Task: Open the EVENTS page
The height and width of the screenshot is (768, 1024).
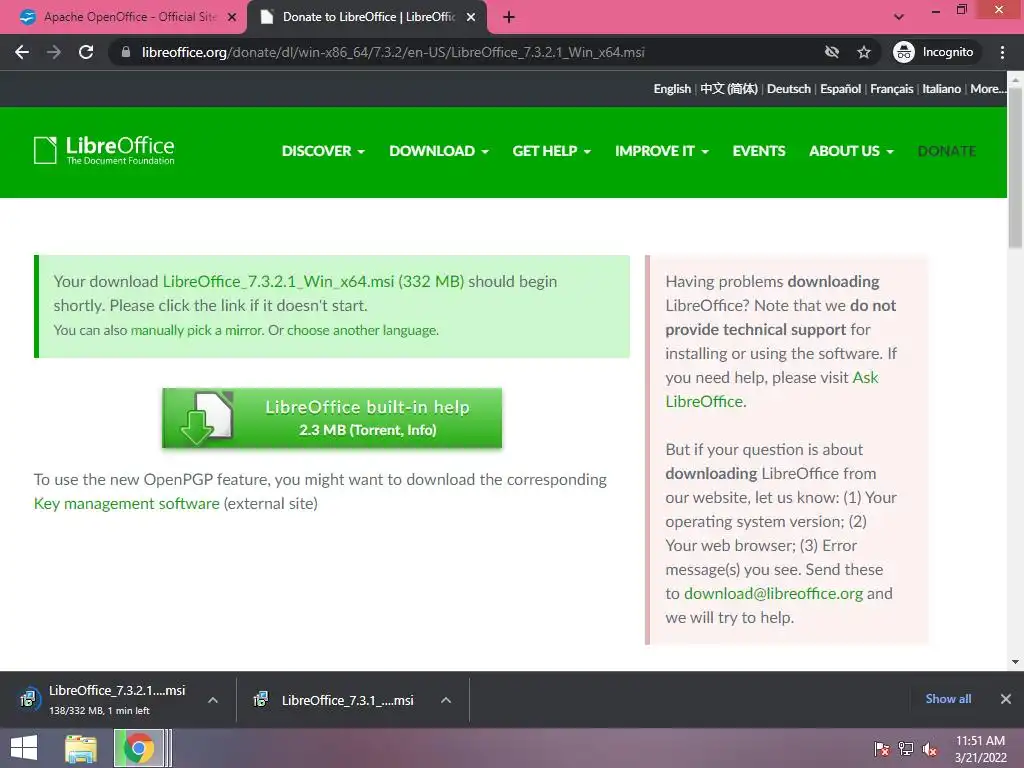Action: click(759, 151)
